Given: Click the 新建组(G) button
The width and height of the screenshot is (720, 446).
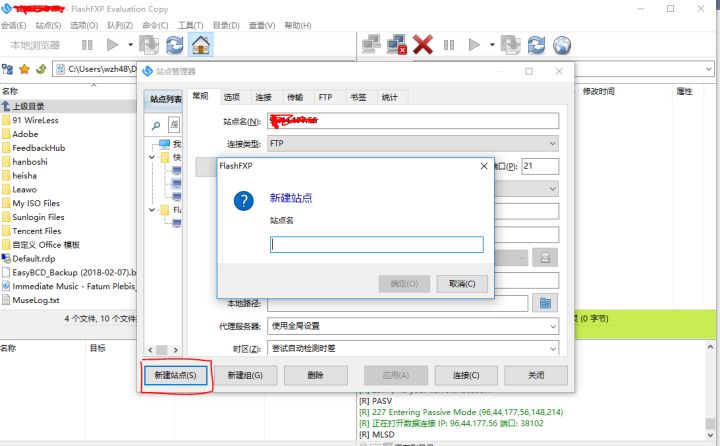Looking at the screenshot, I should (x=245, y=375).
